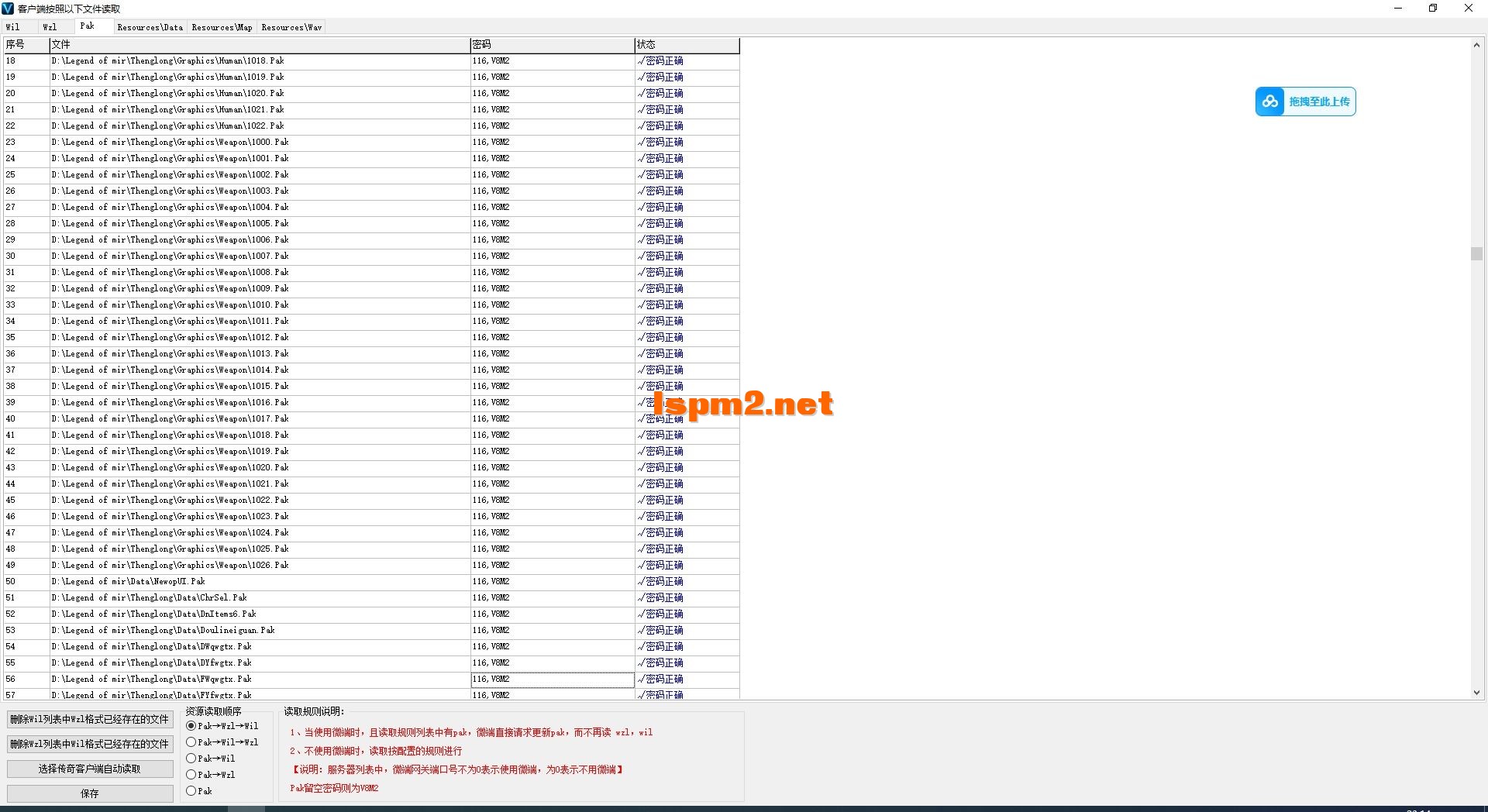Click sequence number 30 cell
1488x812 pixels.
(x=26, y=256)
